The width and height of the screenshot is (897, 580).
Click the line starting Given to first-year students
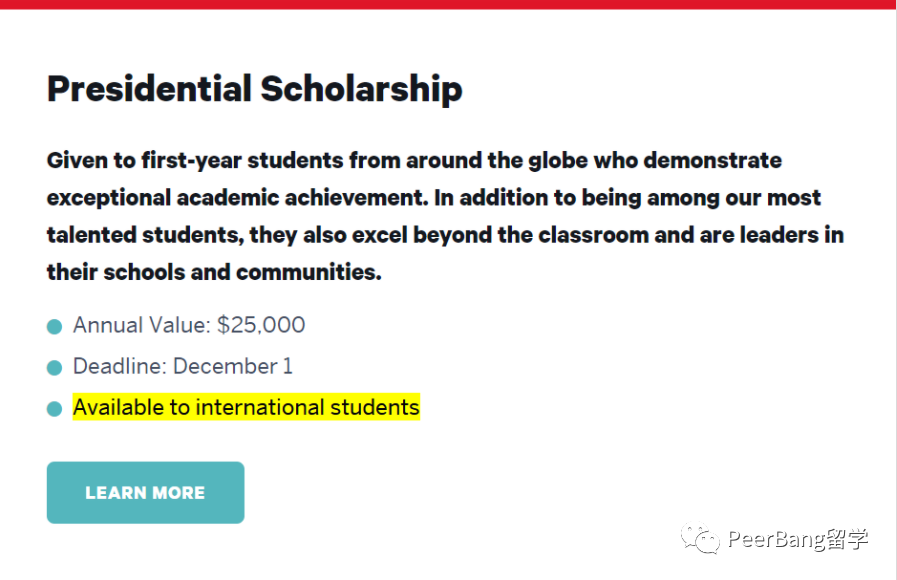point(414,161)
